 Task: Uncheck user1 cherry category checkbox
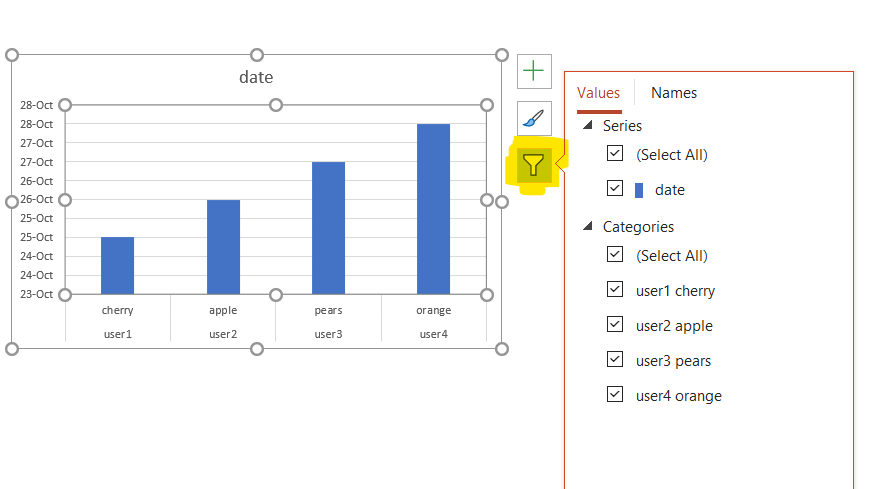[615, 289]
